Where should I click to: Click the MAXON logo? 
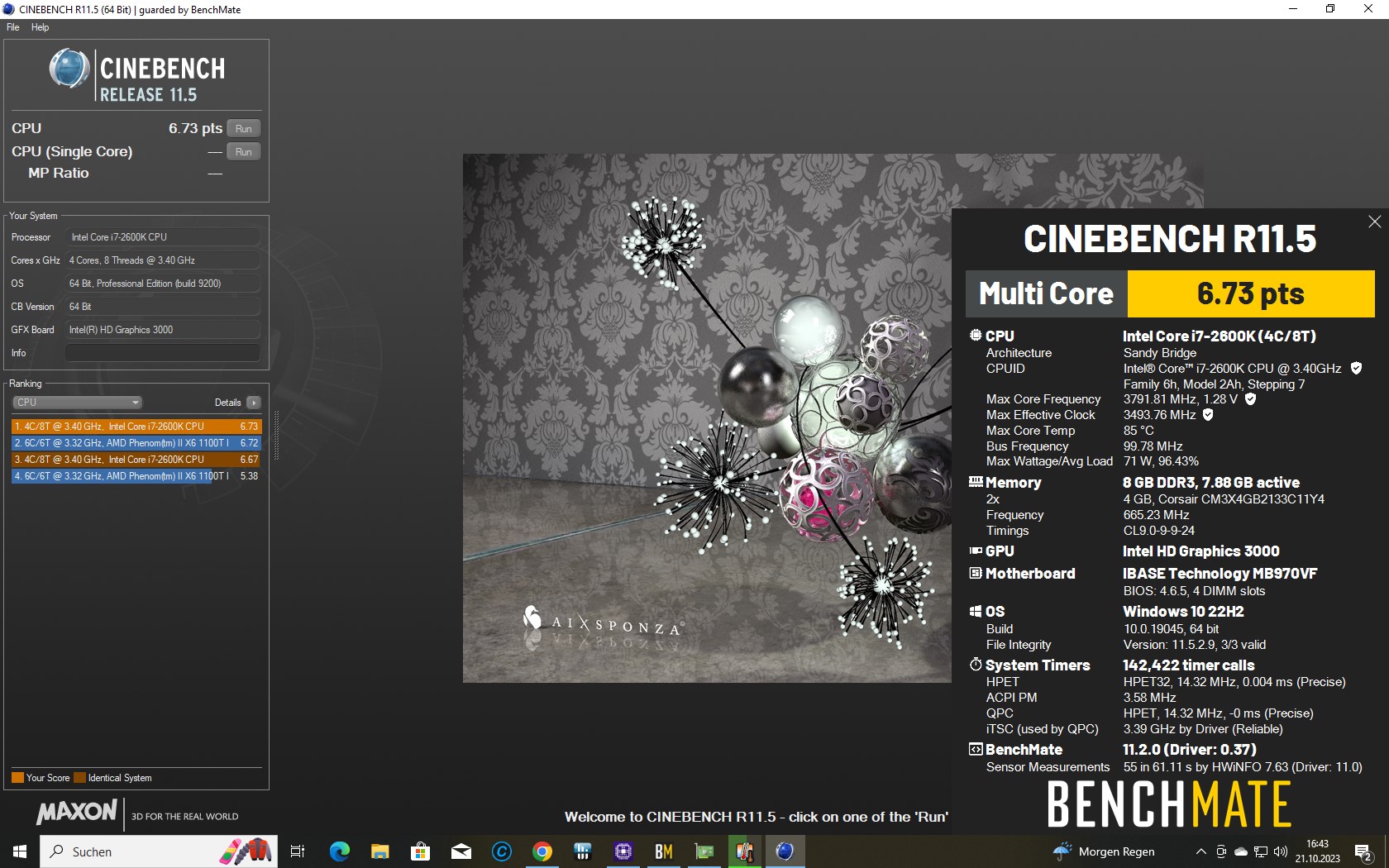coord(77,812)
